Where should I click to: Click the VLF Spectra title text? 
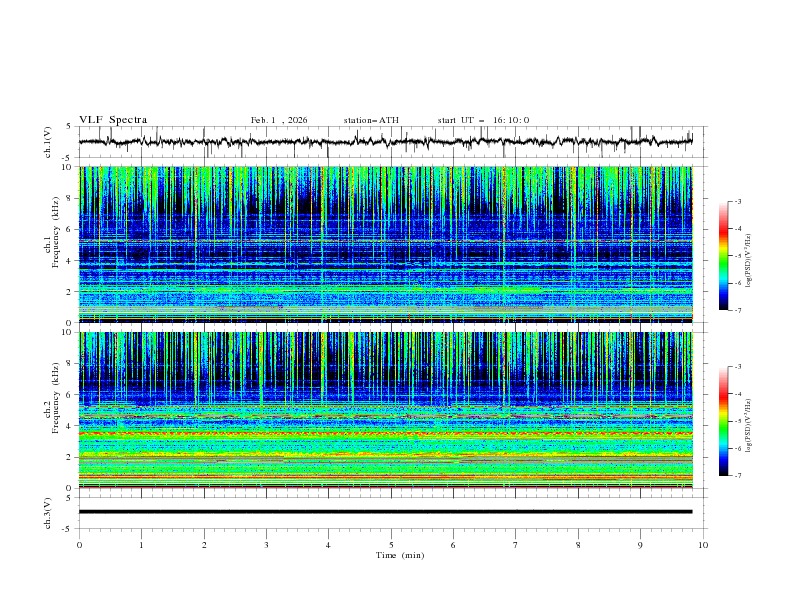(113, 120)
